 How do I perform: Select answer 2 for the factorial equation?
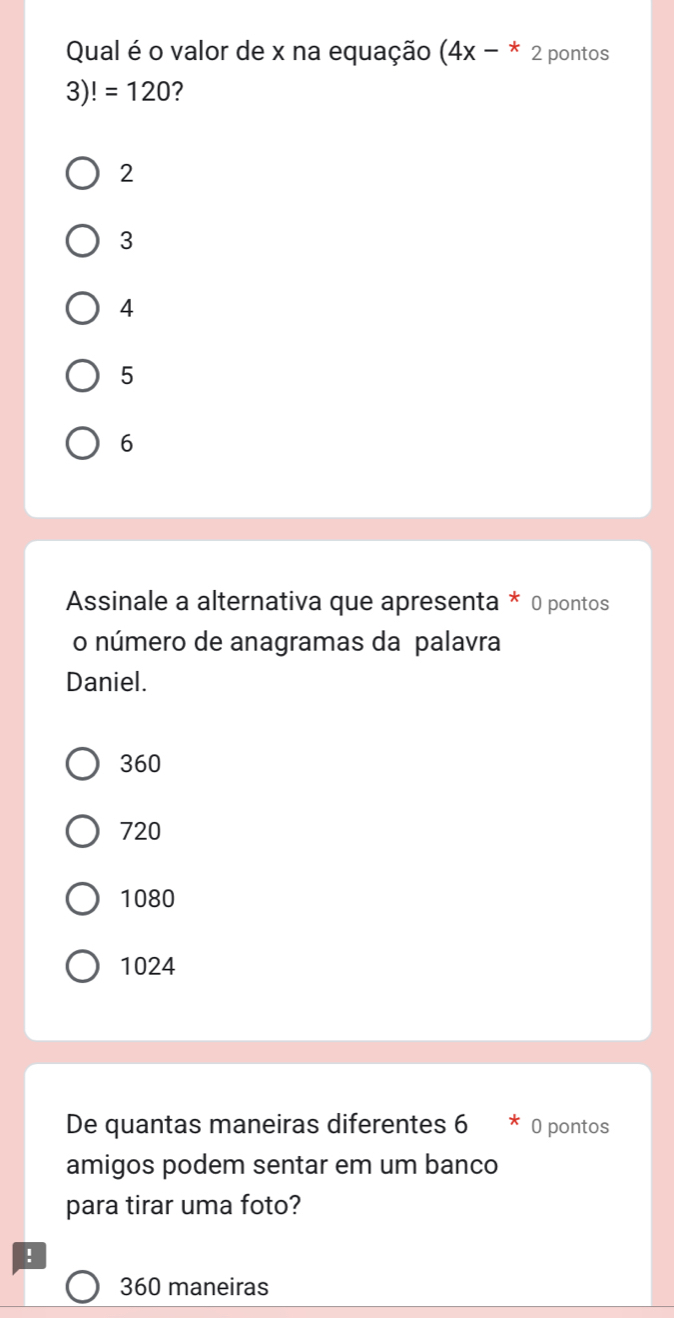tap(83, 173)
